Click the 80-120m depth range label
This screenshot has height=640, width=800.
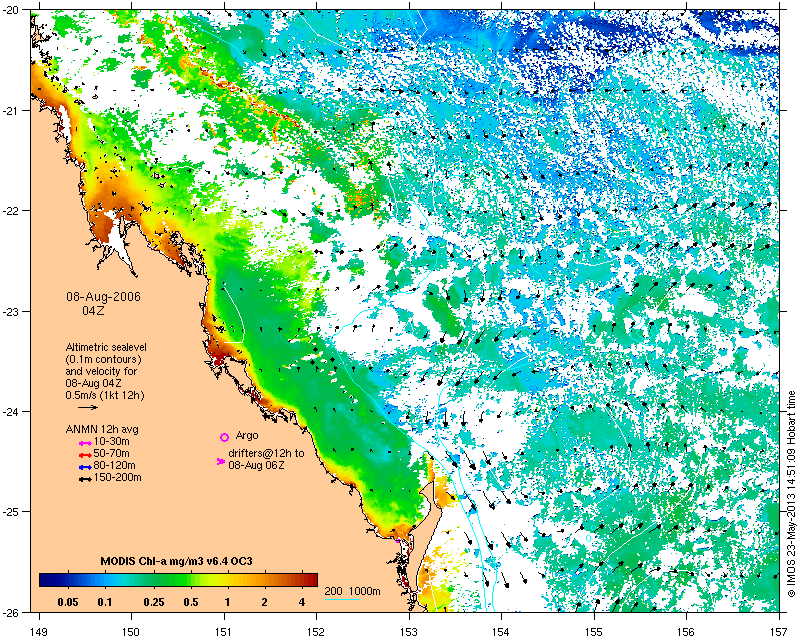(114, 465)
